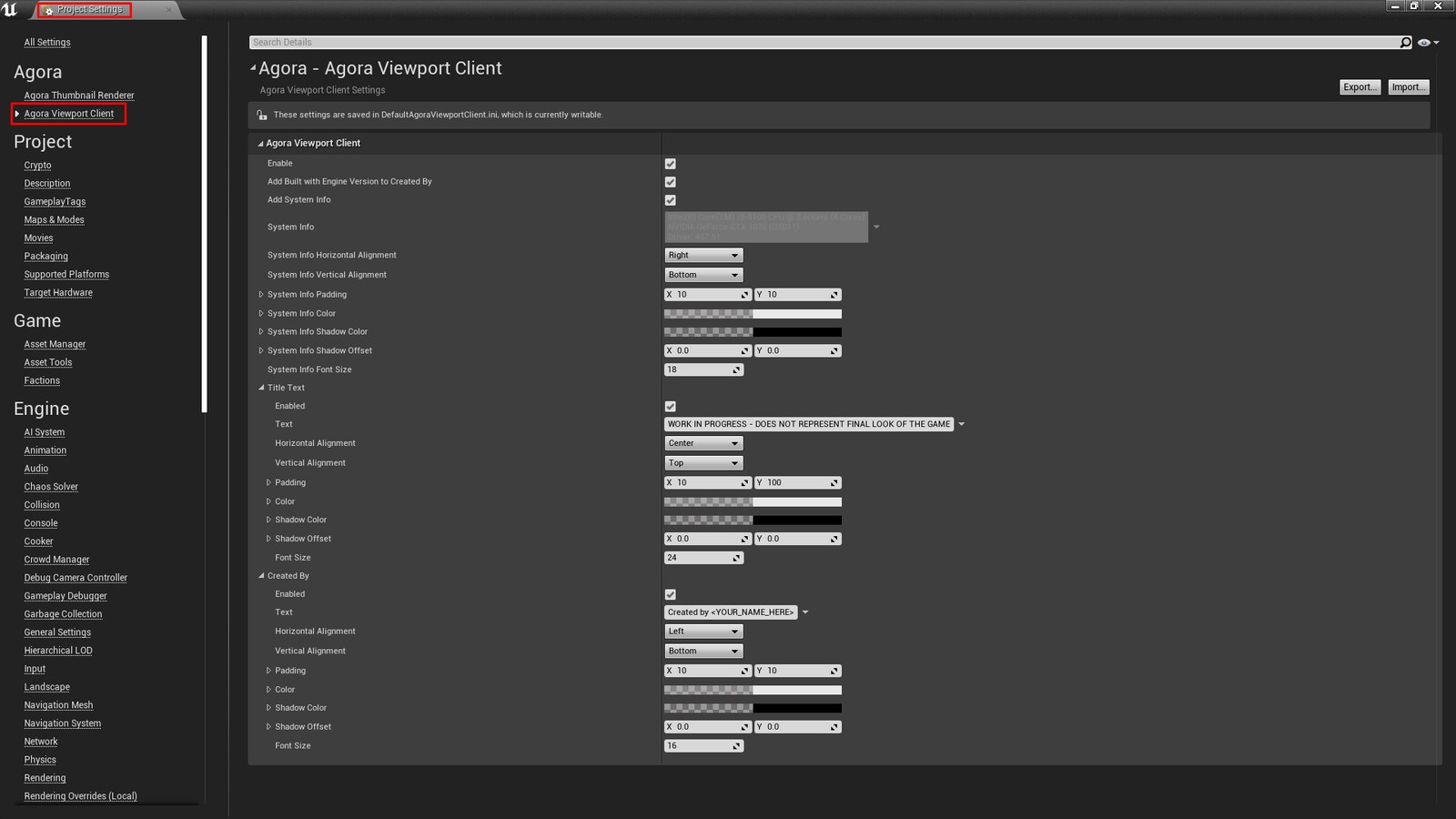Open Navigation Mesh settings
The height and width of the screenshot is (819, 1456).
point(58,706)
